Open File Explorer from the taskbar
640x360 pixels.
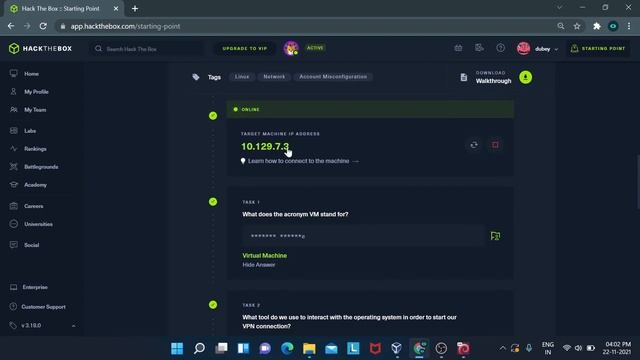pos(309,348)
